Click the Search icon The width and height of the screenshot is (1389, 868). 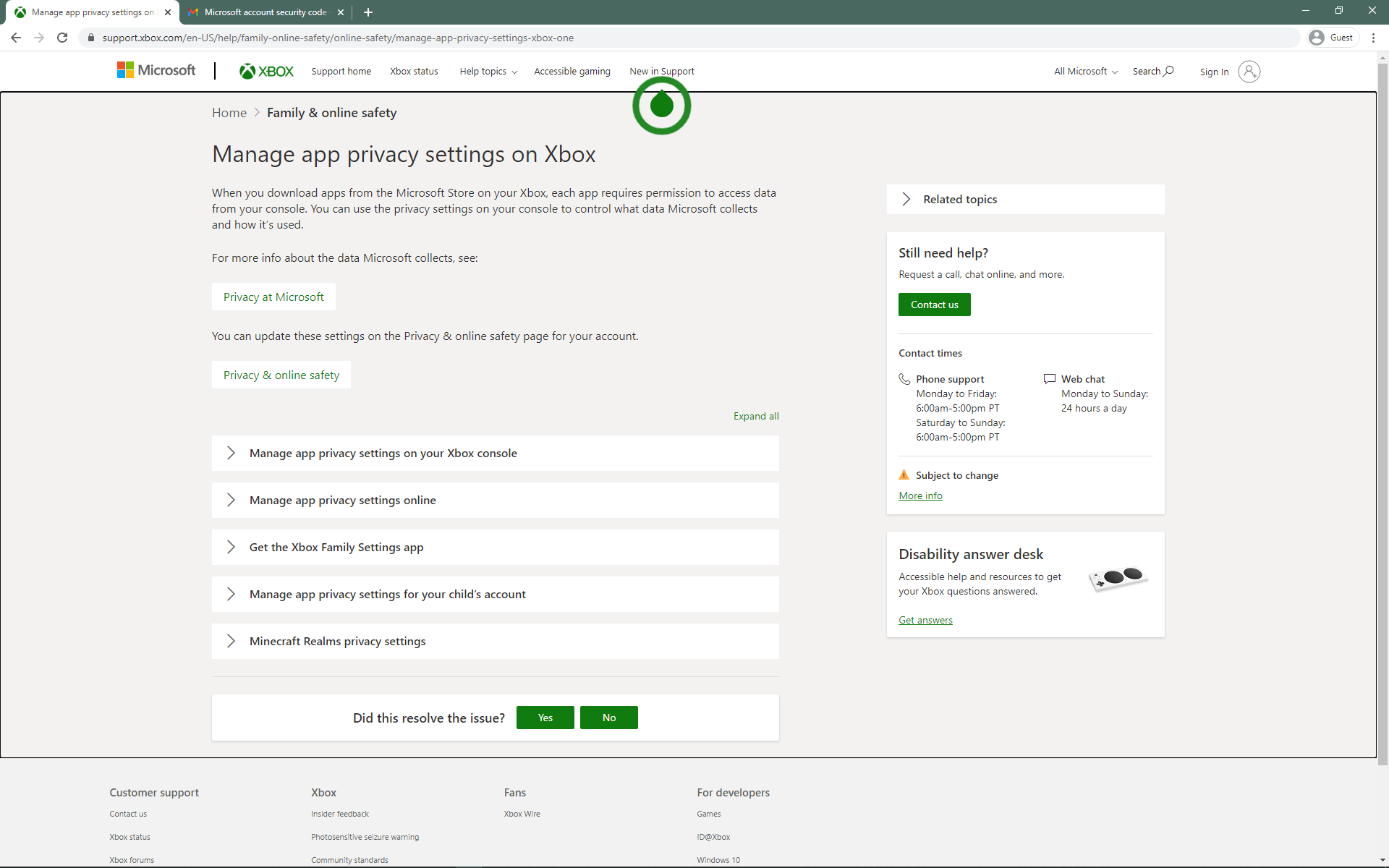pos(1170,72)
